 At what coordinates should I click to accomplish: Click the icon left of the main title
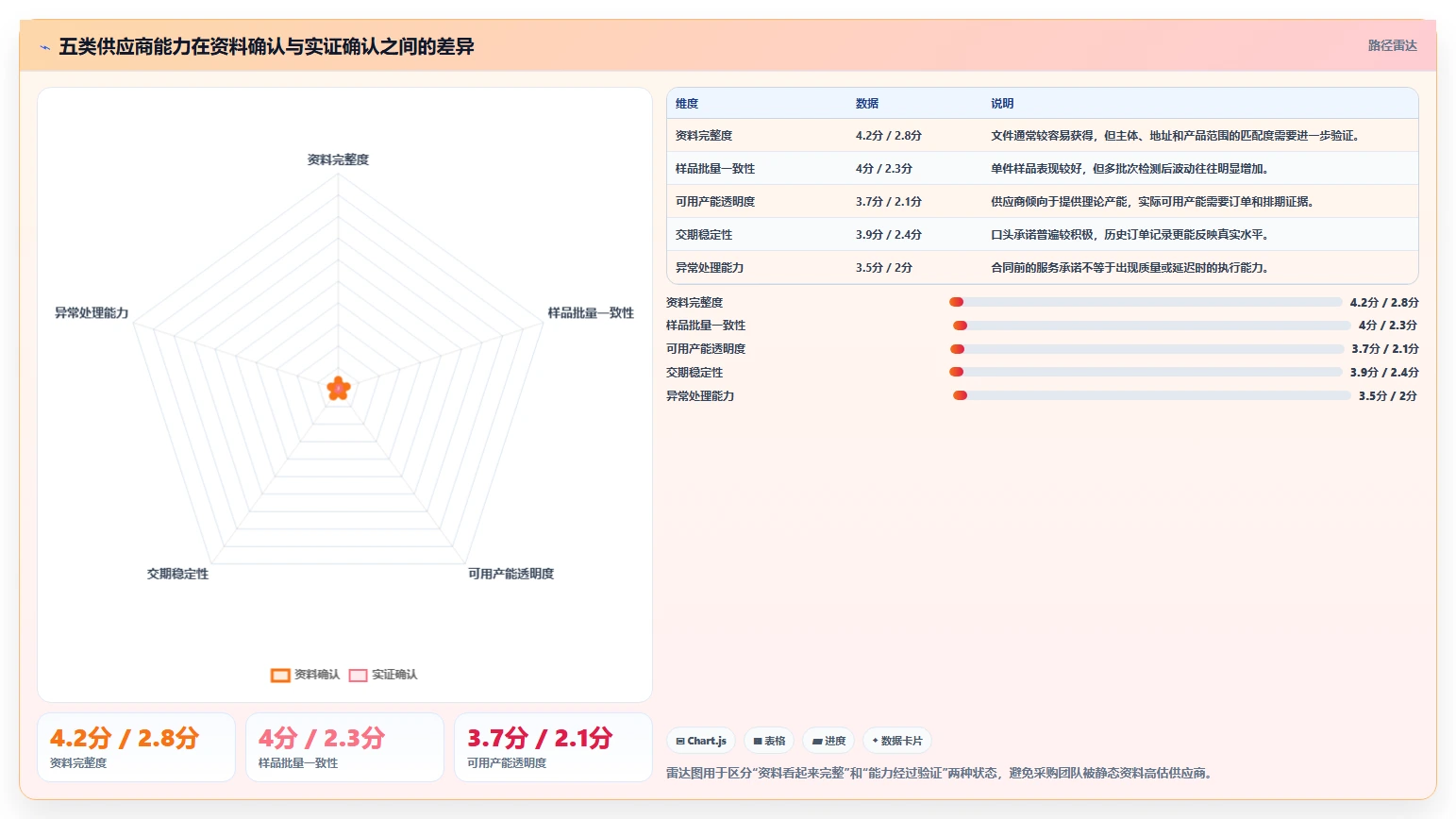44,46
